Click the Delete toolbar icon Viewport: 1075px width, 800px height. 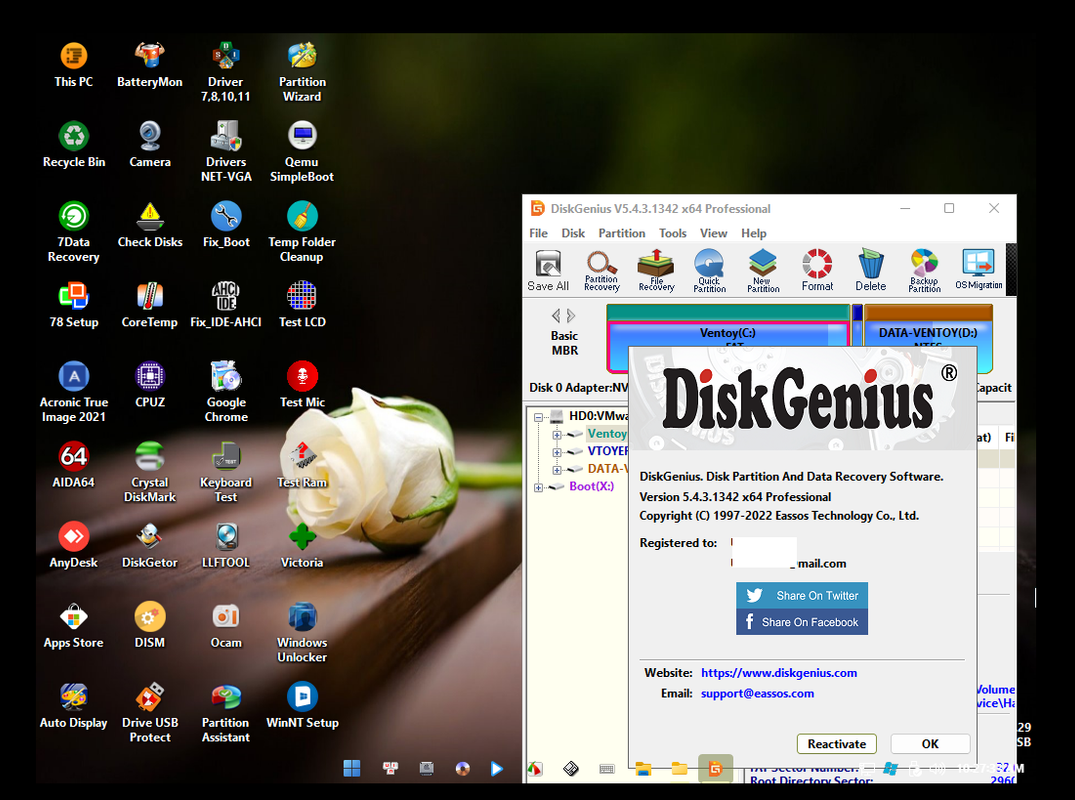pos(870,270)
